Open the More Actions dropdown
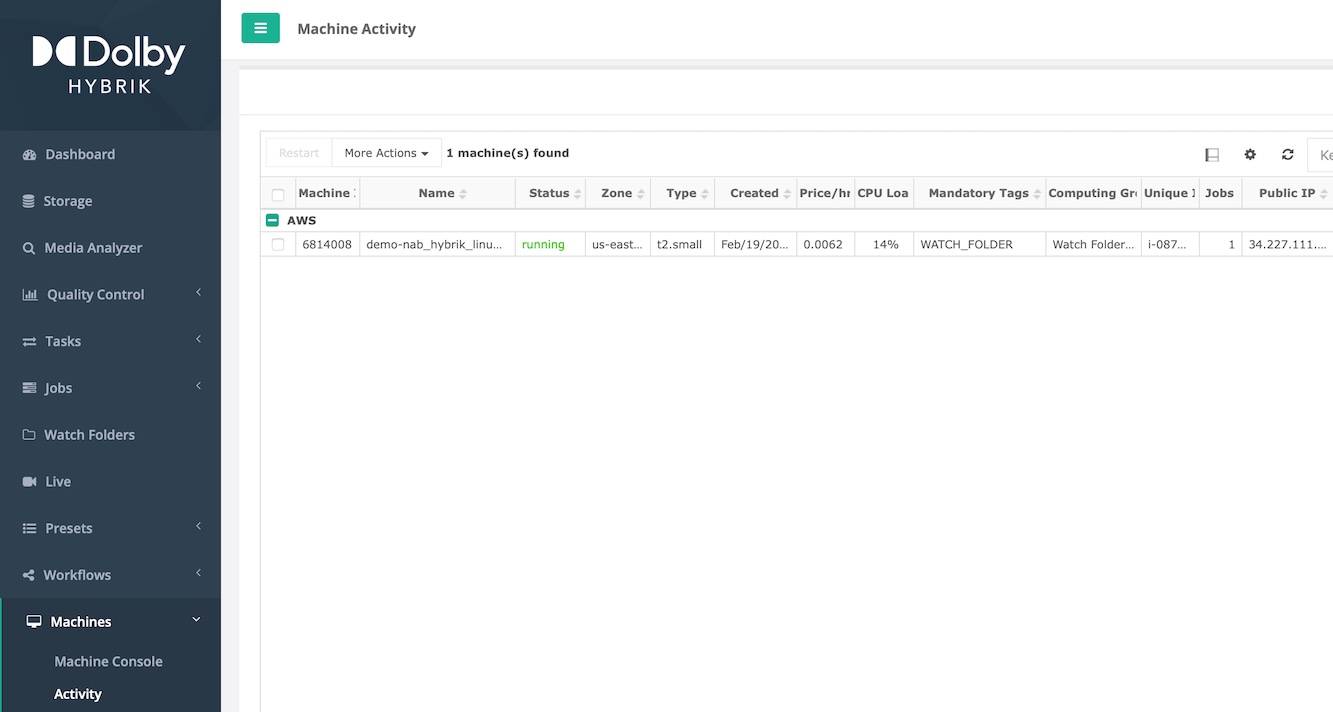Image resolution: width=1333 pixels, height=712 pixels. coord(386,153)
